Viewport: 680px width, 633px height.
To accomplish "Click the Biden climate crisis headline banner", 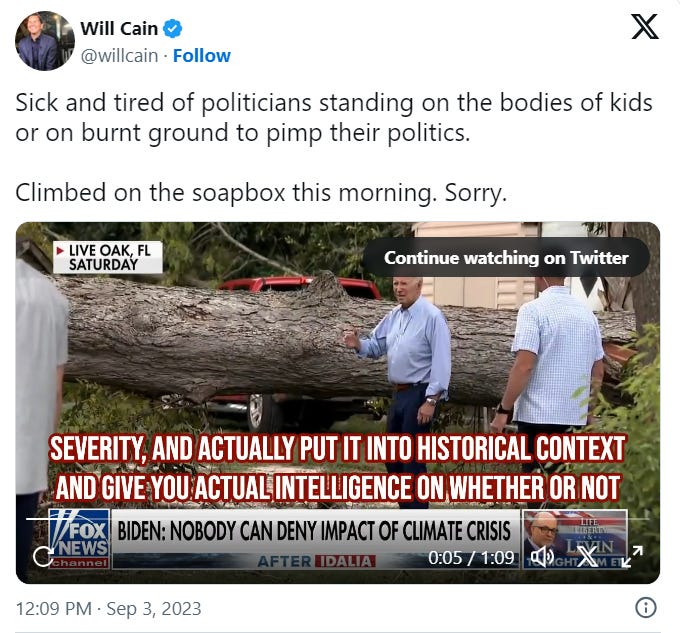I will click(315, 531).
